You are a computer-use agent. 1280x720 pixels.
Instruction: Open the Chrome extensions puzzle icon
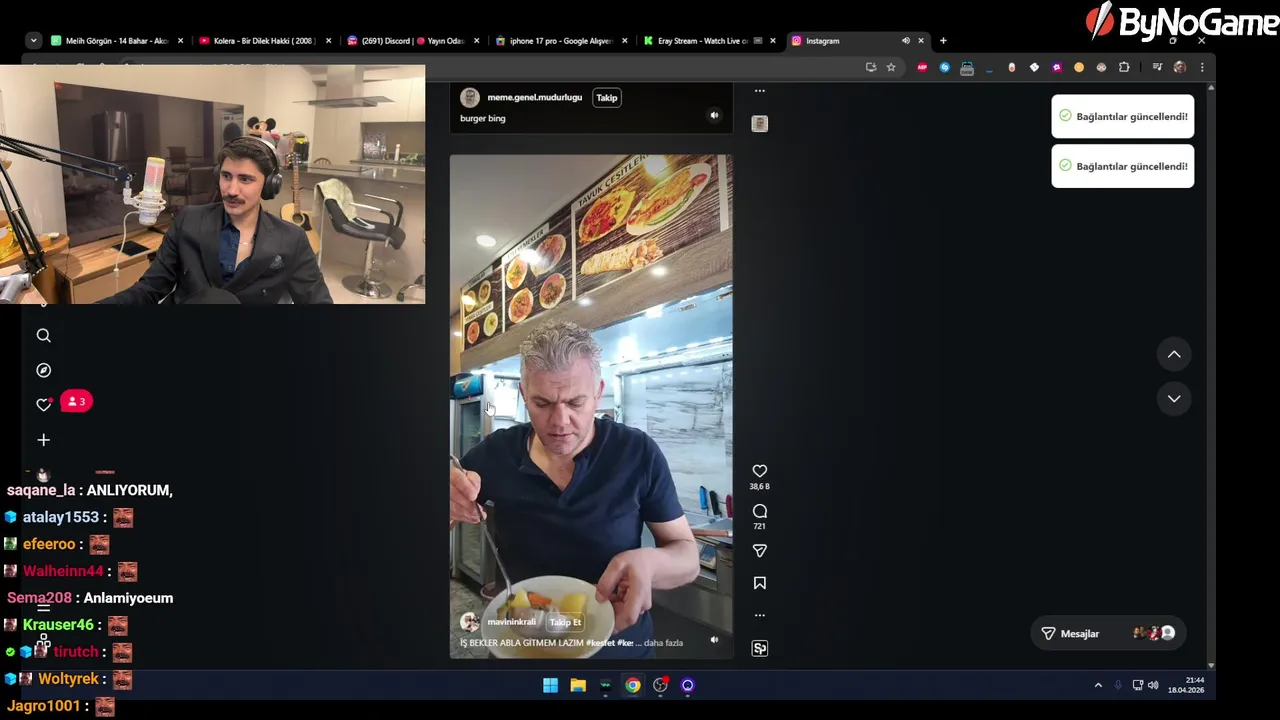click(1124, 67)
